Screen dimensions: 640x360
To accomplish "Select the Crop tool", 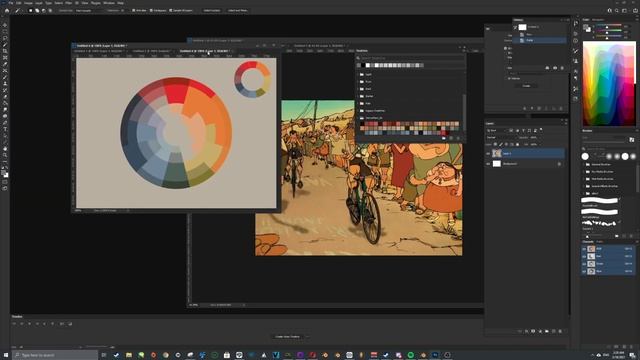I will tap(5, 51).
